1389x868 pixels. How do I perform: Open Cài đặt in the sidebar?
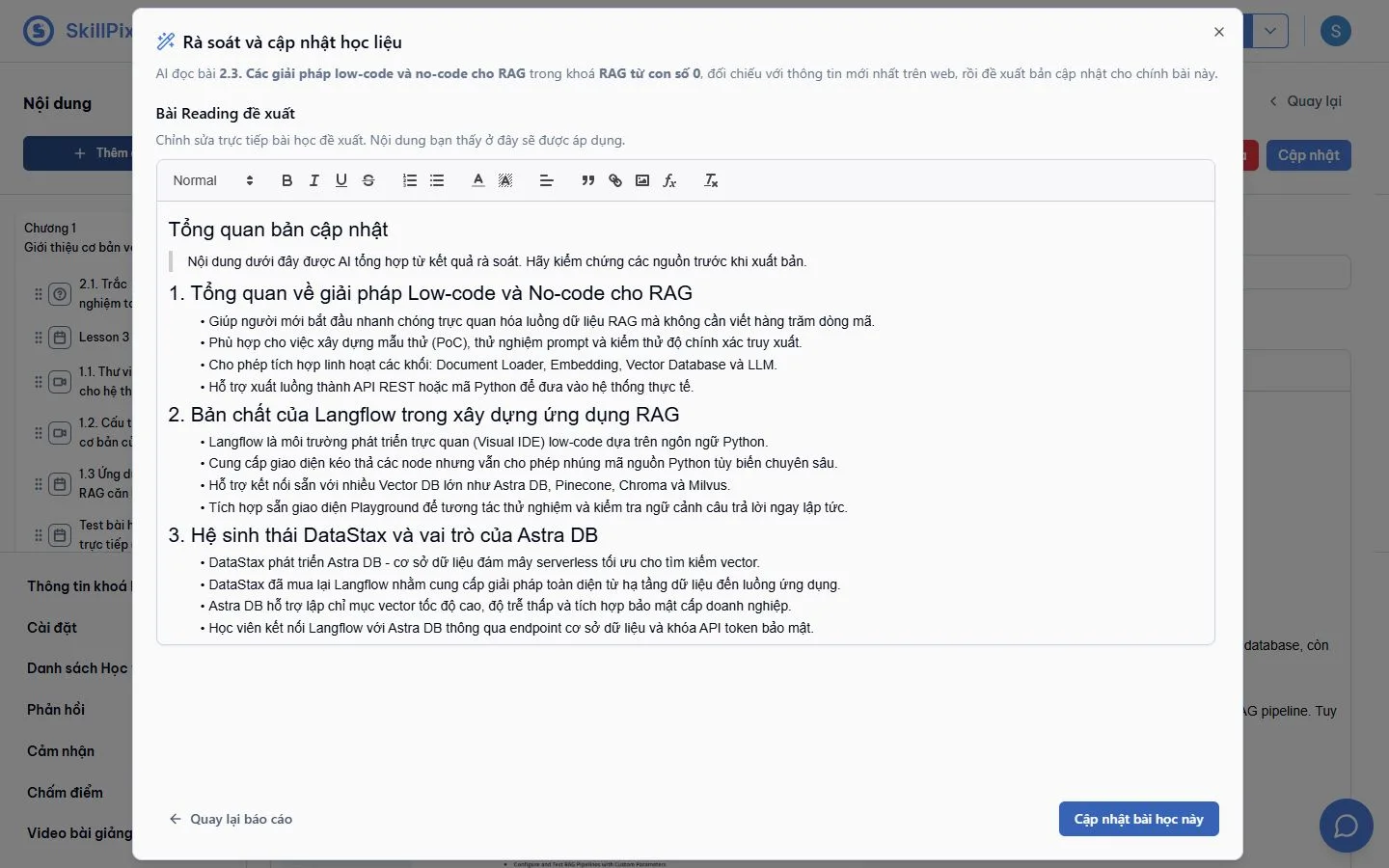[52, 628]
